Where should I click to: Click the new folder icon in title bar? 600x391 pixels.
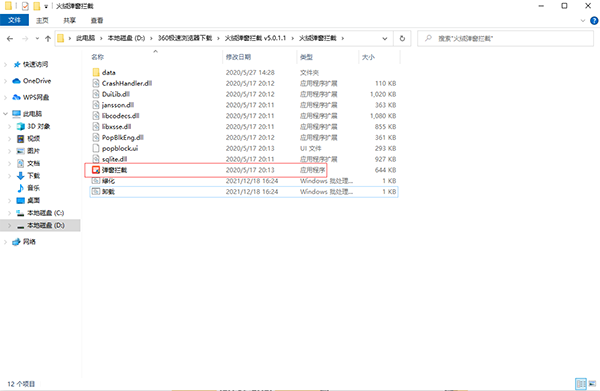[x=37, y=6]
